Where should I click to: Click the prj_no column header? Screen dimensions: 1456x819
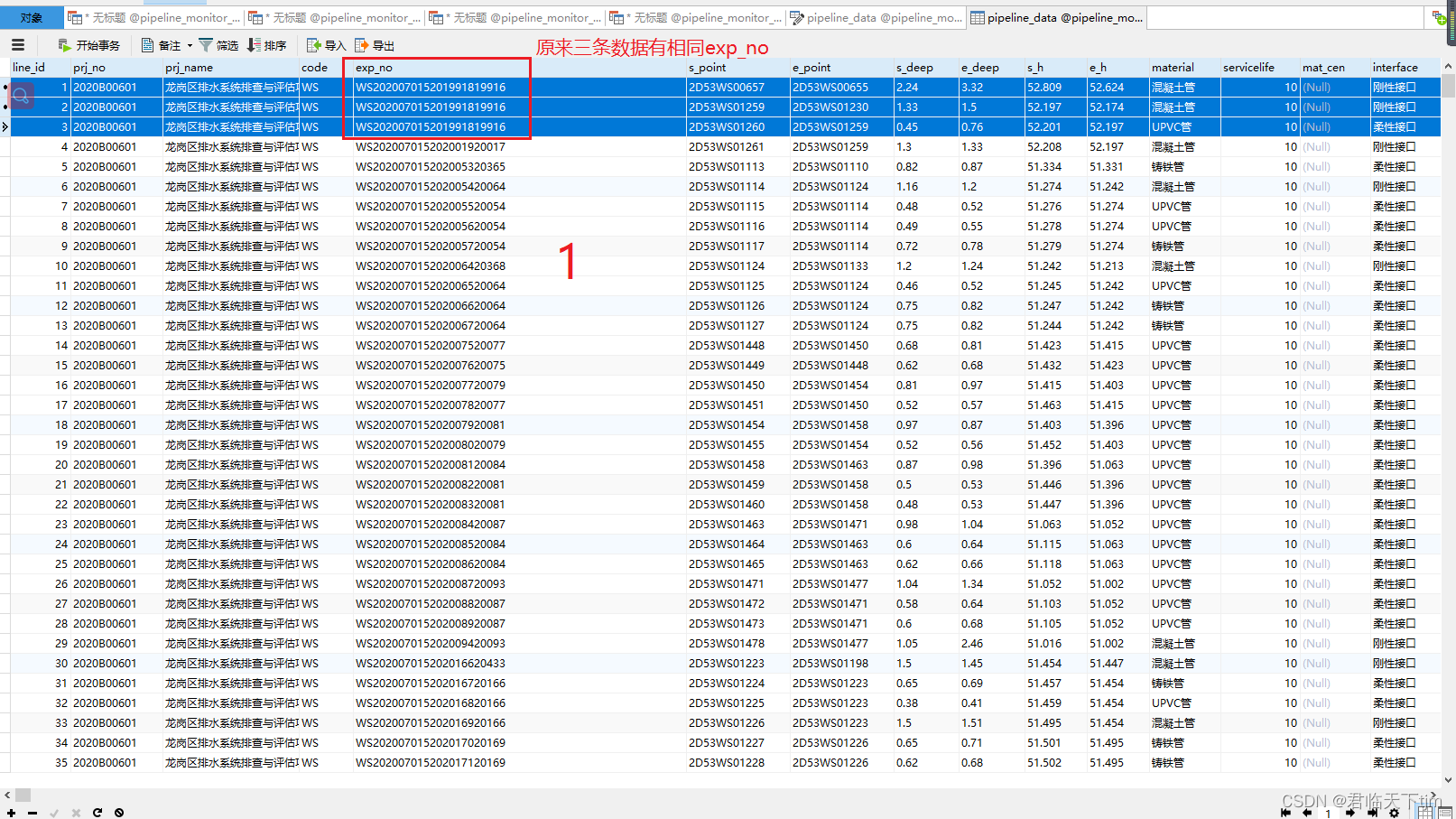point(116,68)
